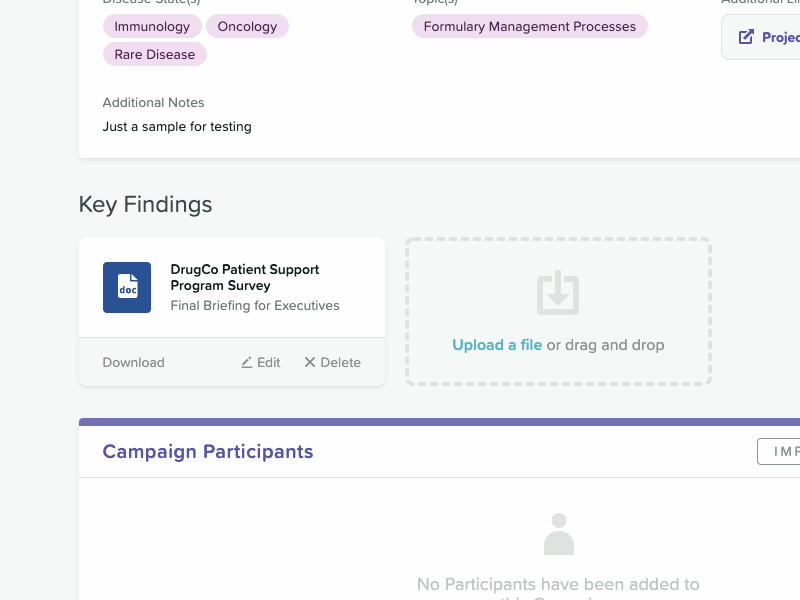The image size is (800, 600).
Task: Click the Edit text label on file card
Action: pos(269,362)
